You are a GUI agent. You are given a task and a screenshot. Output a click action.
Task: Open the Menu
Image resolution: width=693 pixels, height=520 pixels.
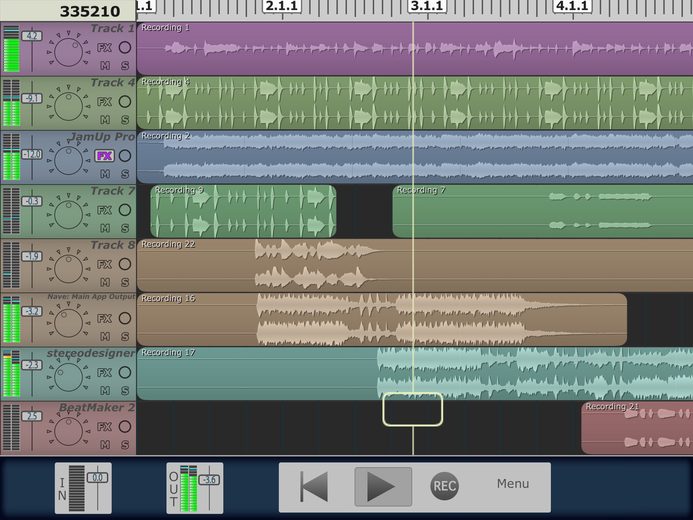pos(513,484)
